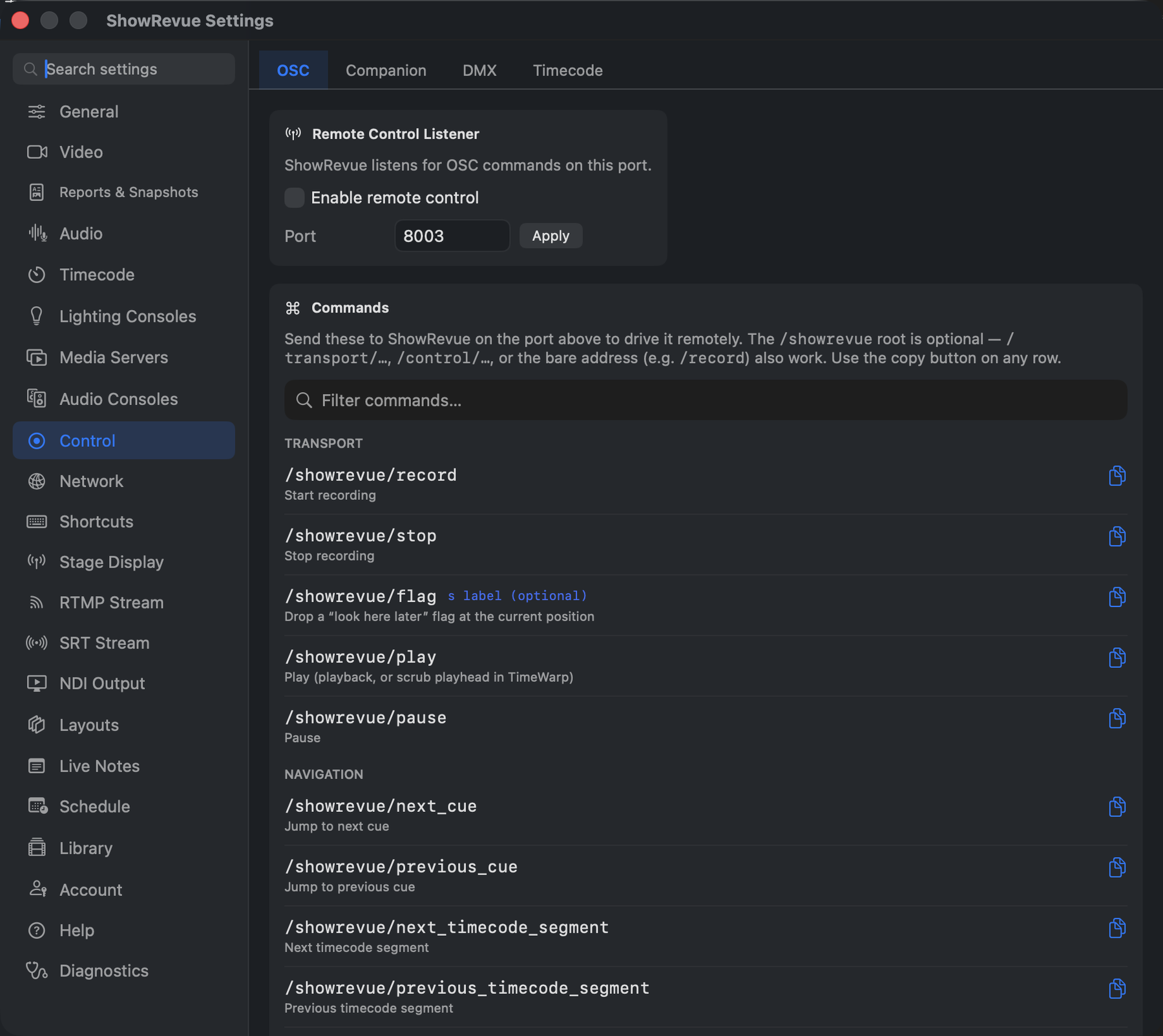
Task: Open Shortcuts keyboard icon
Action: tap(37, 521)
